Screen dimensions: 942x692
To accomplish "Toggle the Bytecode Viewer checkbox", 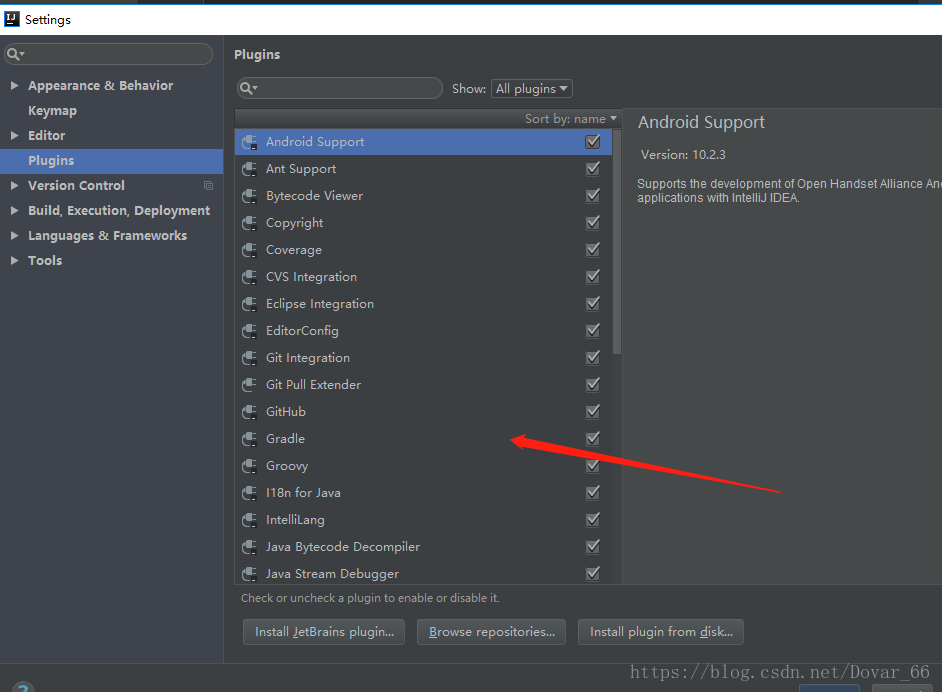I will (x=592, y=196).
